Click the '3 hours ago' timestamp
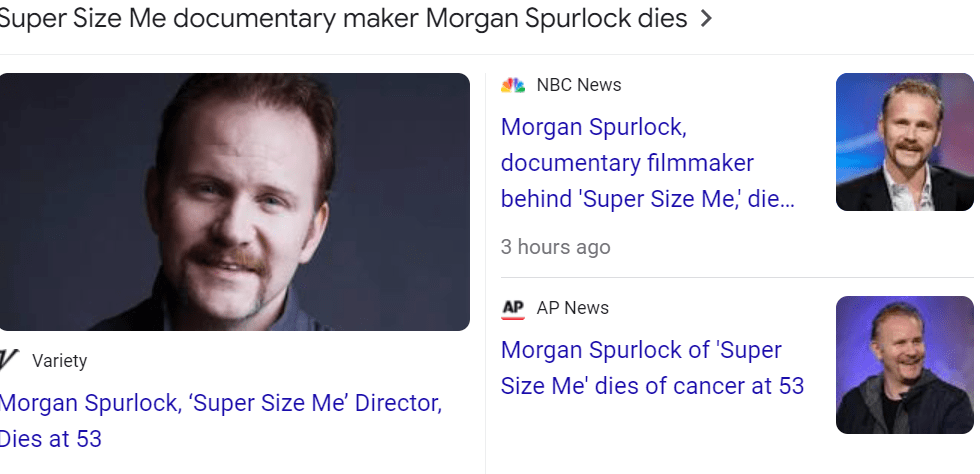The width and height of the screenshot is (980, 474). 556,246
